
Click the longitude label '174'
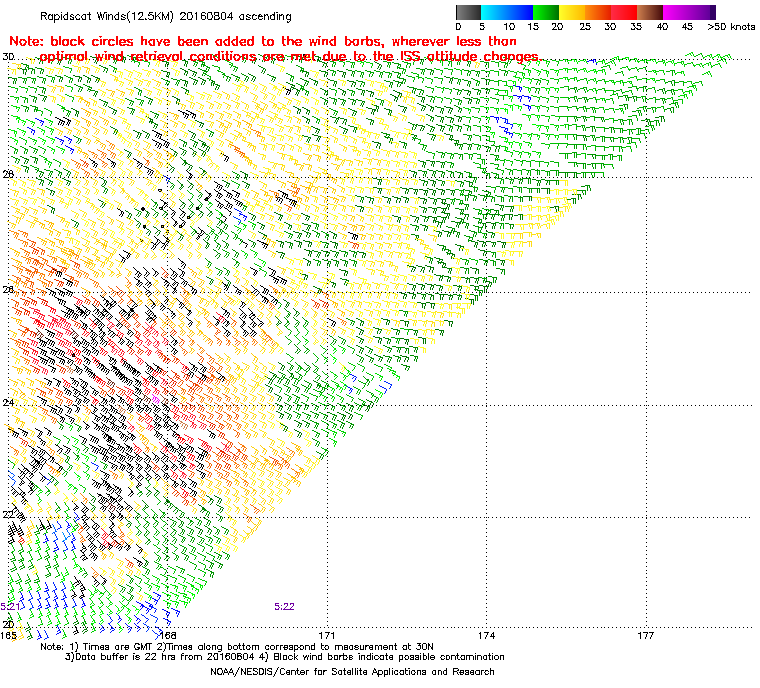click(487, 635)
